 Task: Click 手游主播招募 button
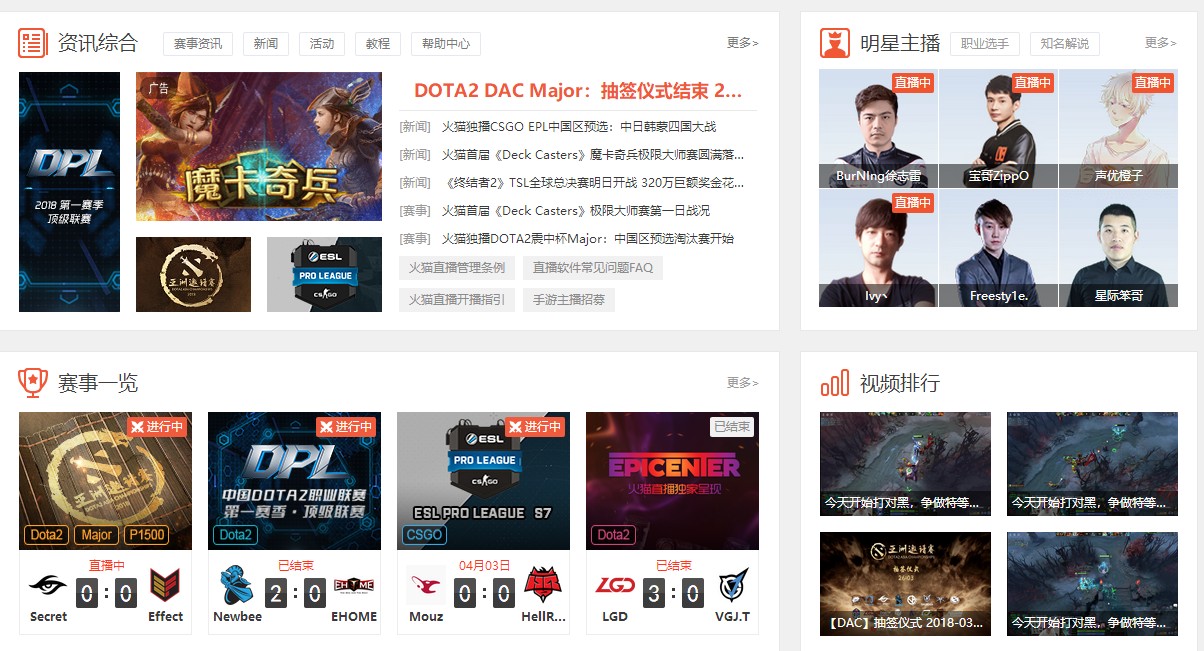569,299
